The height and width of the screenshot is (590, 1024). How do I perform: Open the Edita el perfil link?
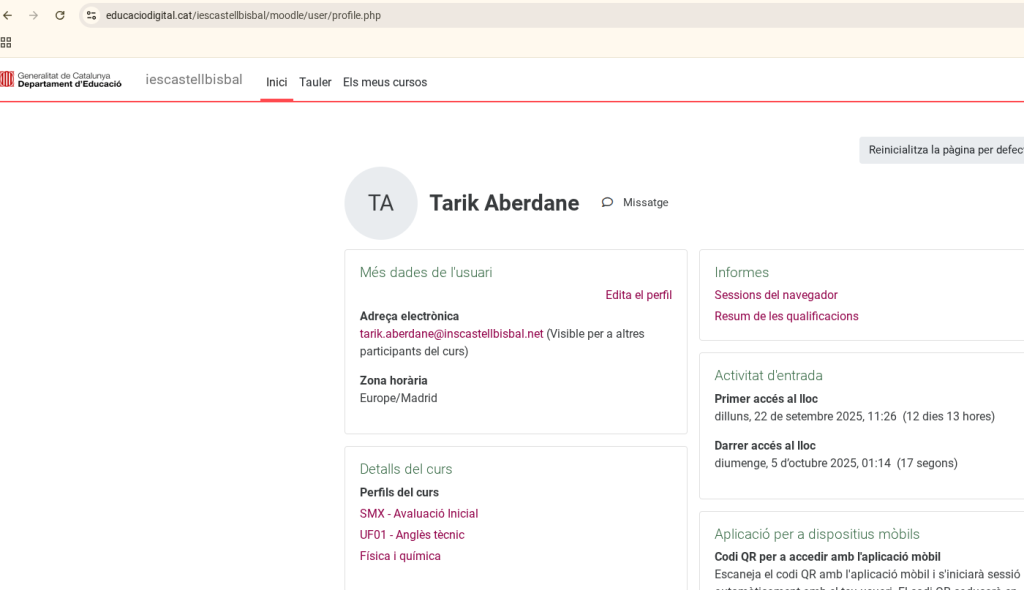click(638, 295)
